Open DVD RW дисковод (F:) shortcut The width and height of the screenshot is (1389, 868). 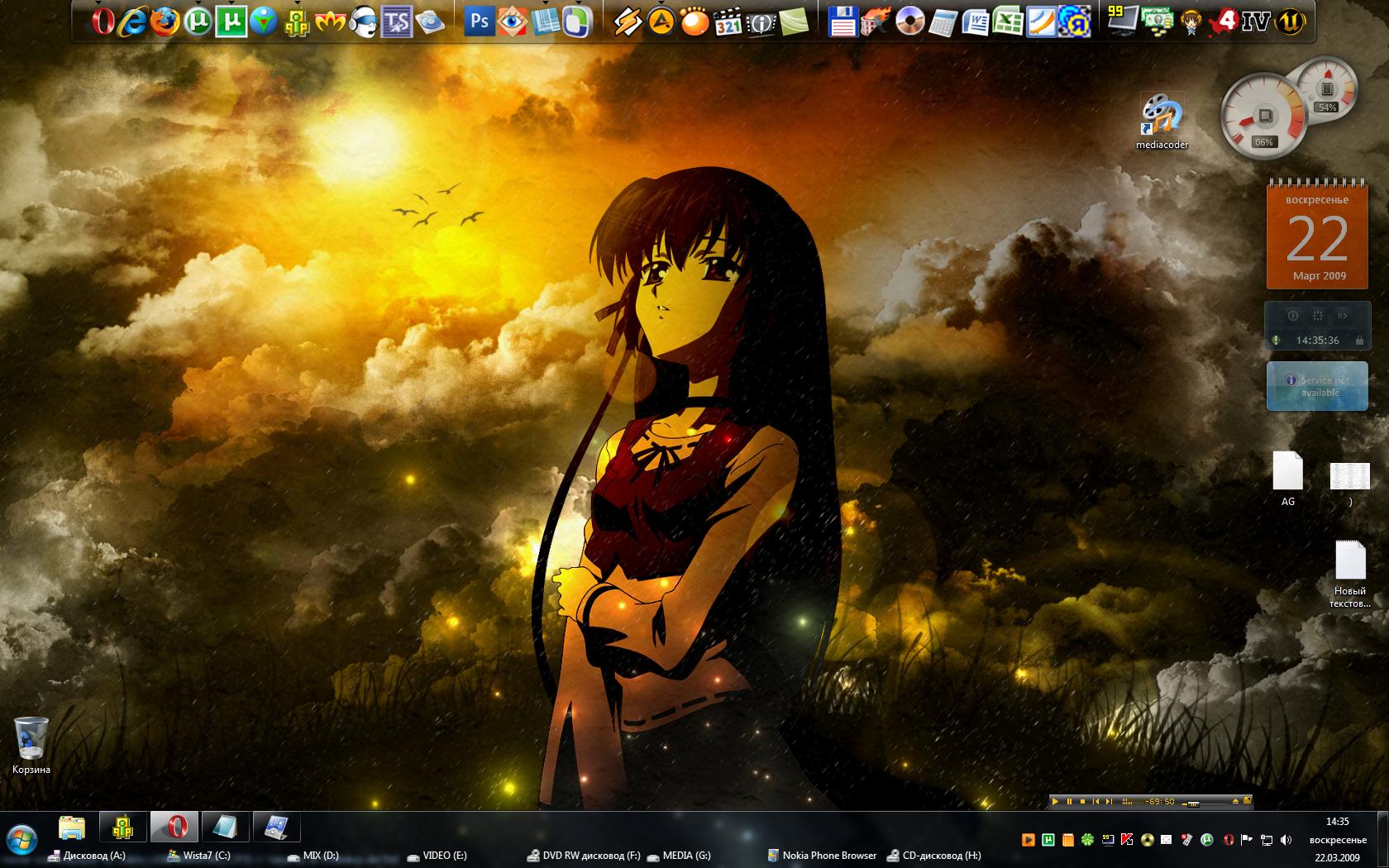(x=584, y=856)
